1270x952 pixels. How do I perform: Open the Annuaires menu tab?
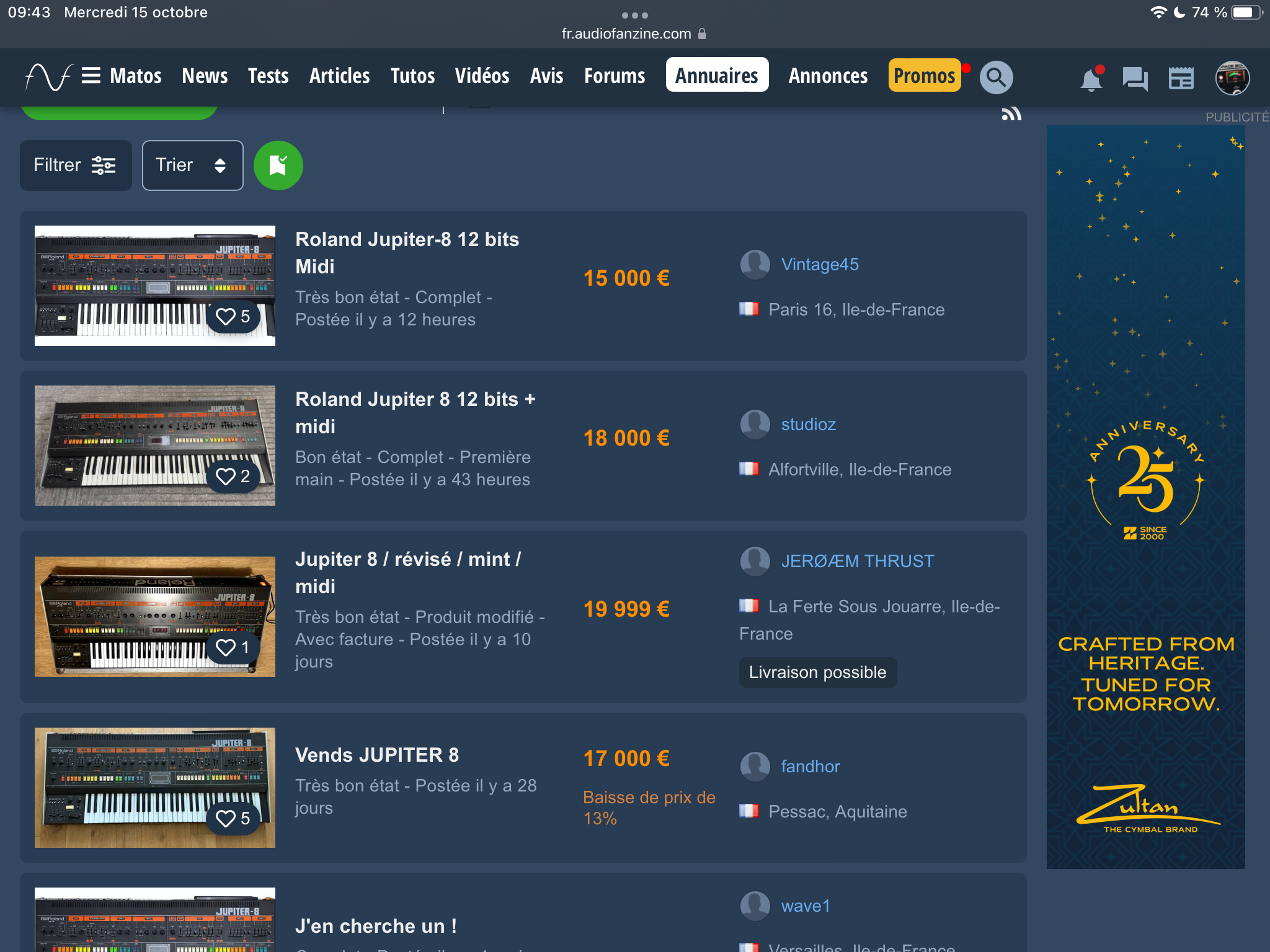(x=717, y=76)
